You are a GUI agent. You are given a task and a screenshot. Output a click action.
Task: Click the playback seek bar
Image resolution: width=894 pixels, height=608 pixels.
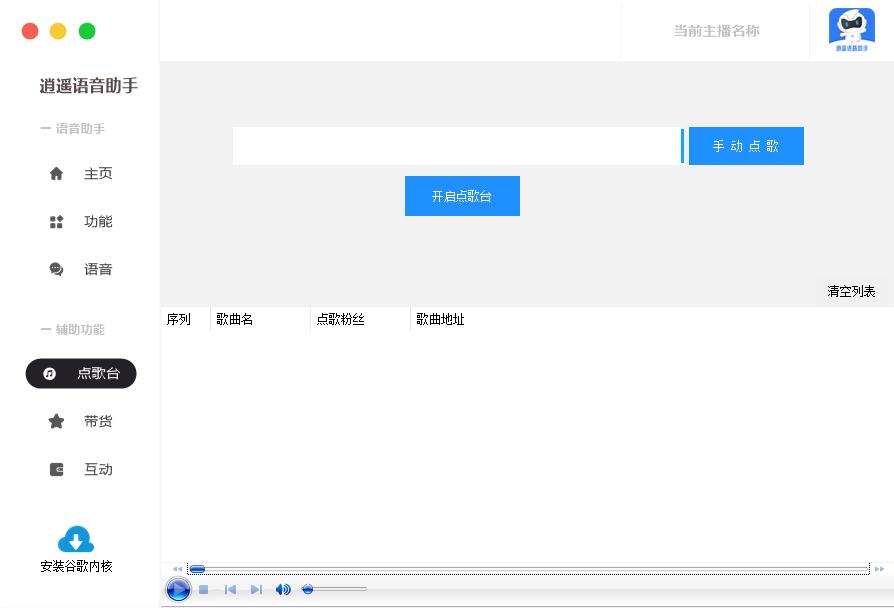click(528, 569)
